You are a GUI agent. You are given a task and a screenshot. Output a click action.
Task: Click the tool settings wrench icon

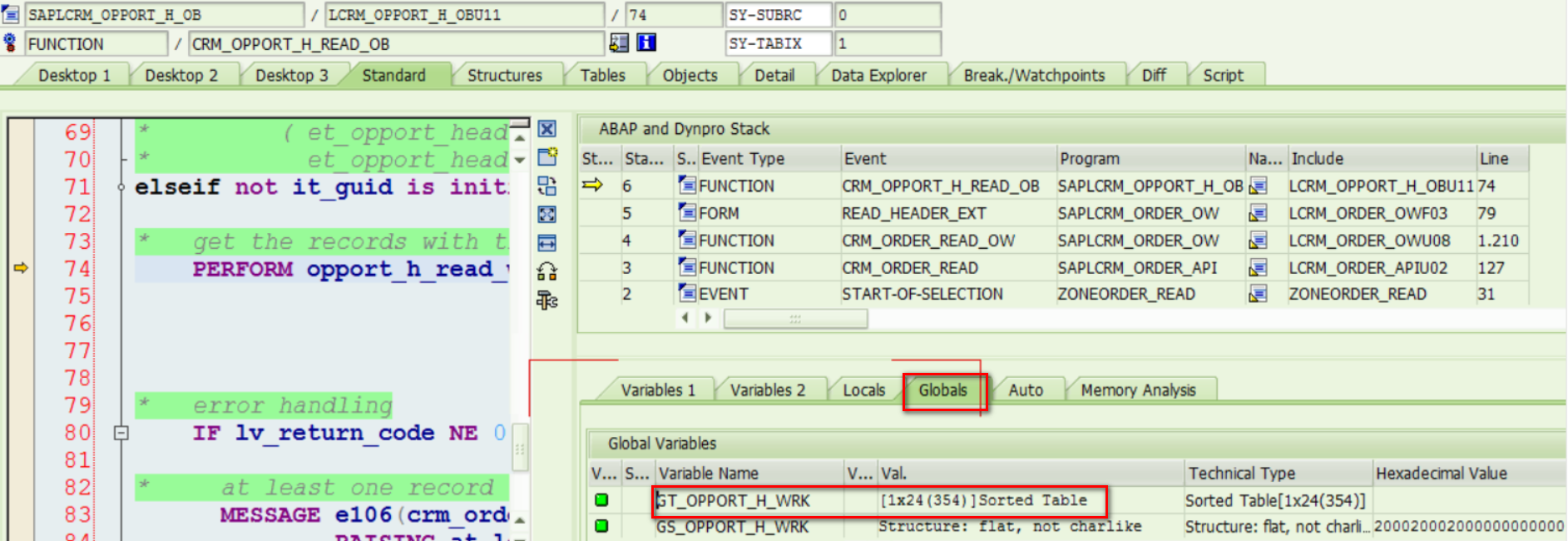point(547,300)
